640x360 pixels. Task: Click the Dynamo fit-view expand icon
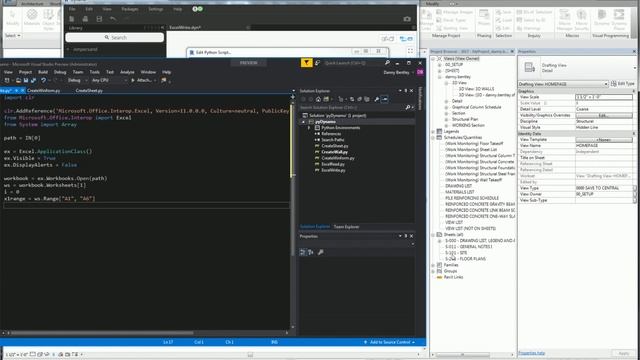410,51
